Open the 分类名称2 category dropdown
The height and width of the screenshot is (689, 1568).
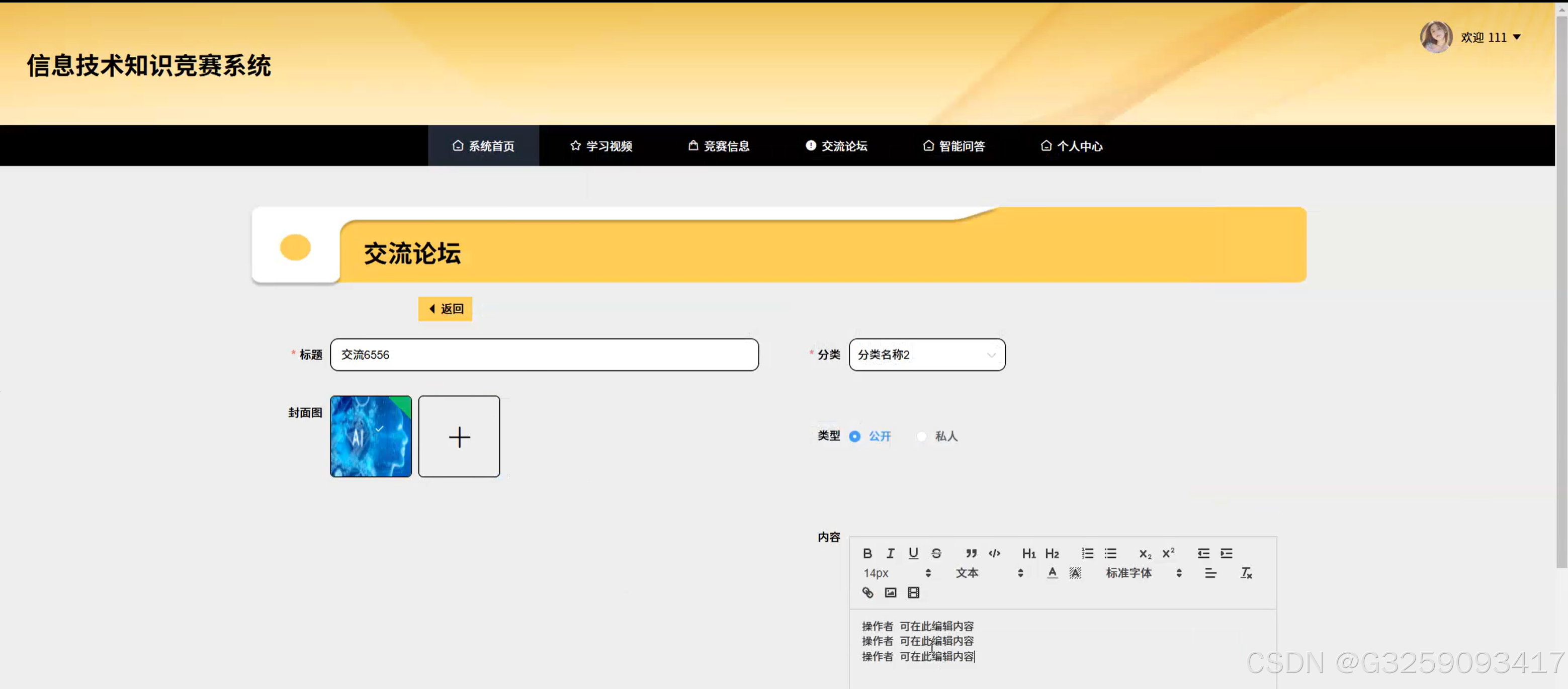(x=926, y=355)
